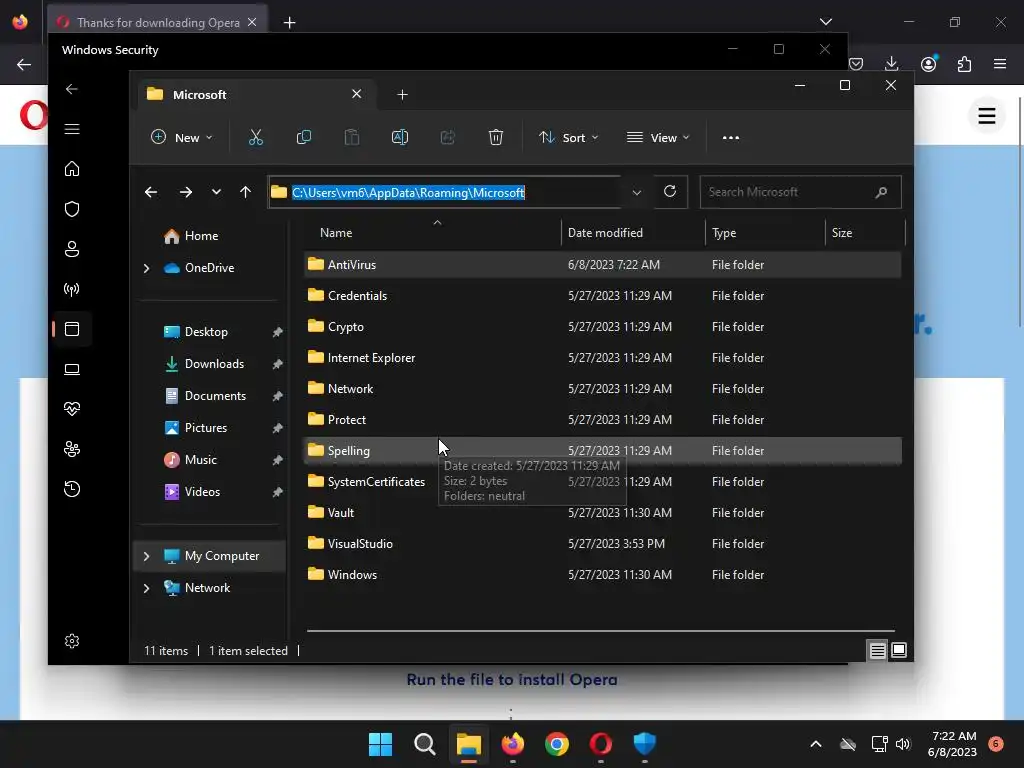Open Device security laptop icon
This screenshot has height=768, width=1024.
pos(72,370)
